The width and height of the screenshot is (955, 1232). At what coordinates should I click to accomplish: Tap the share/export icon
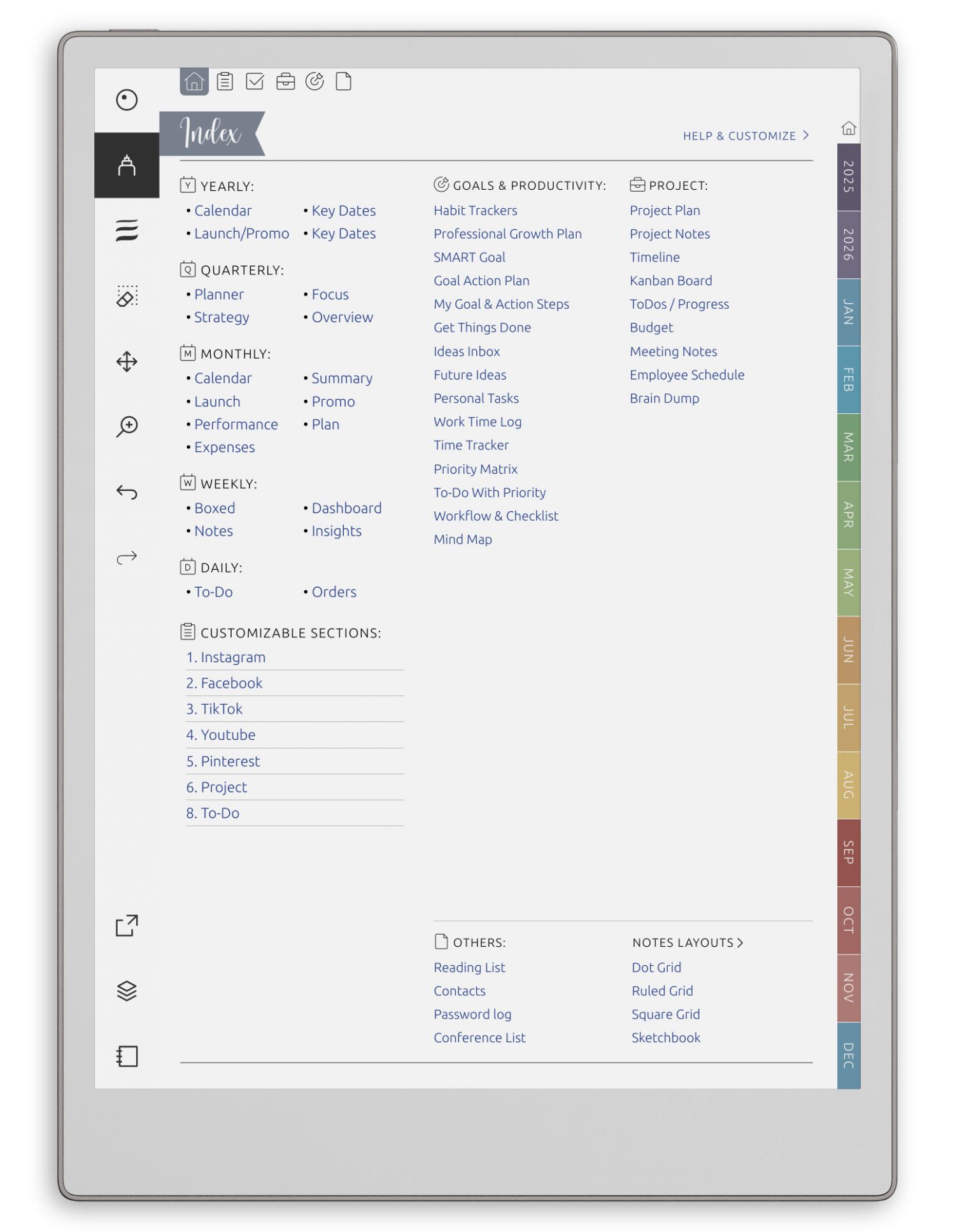[x=127, y=926]
